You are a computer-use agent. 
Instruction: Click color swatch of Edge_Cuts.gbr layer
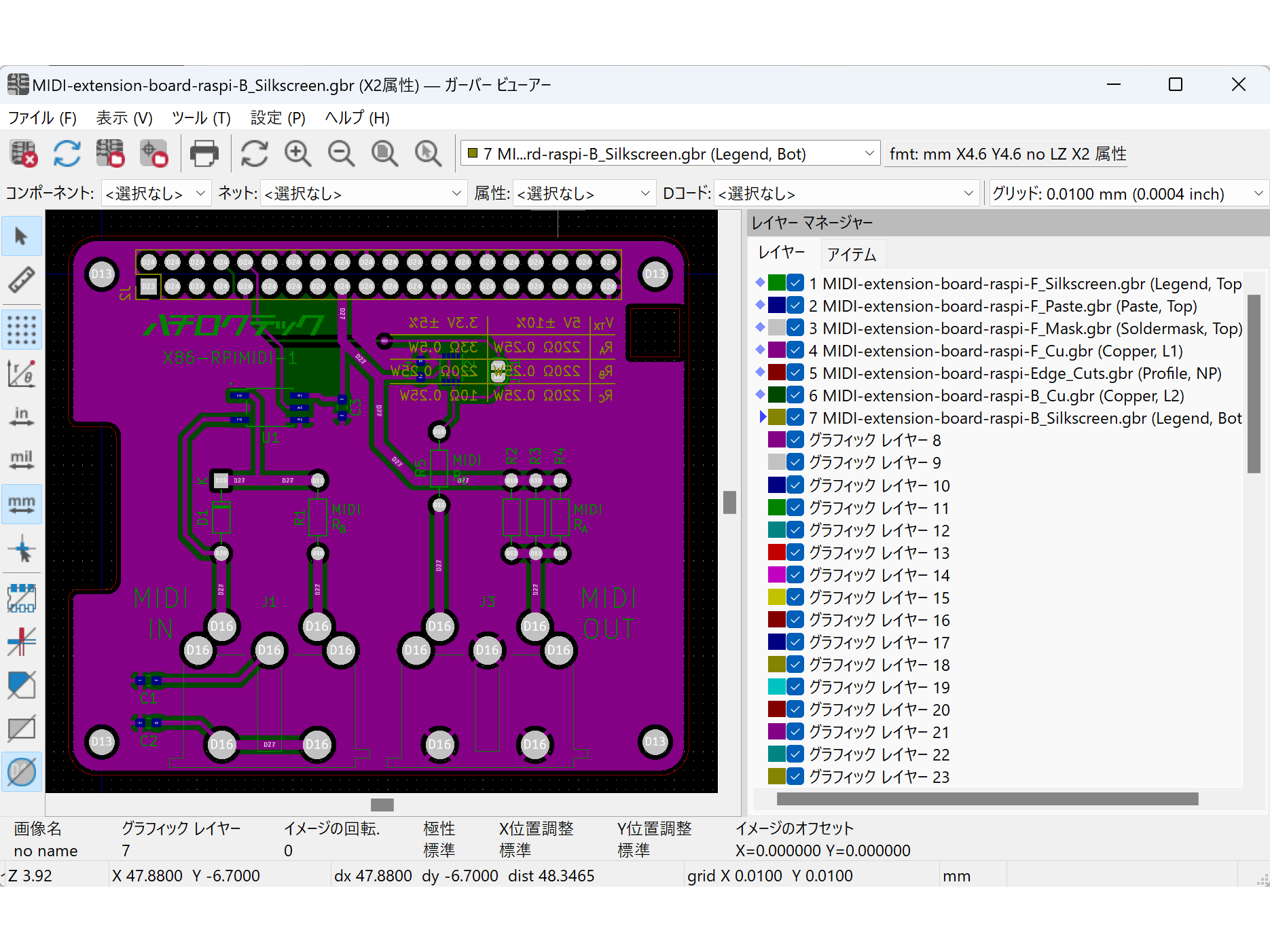coord(776,373)
